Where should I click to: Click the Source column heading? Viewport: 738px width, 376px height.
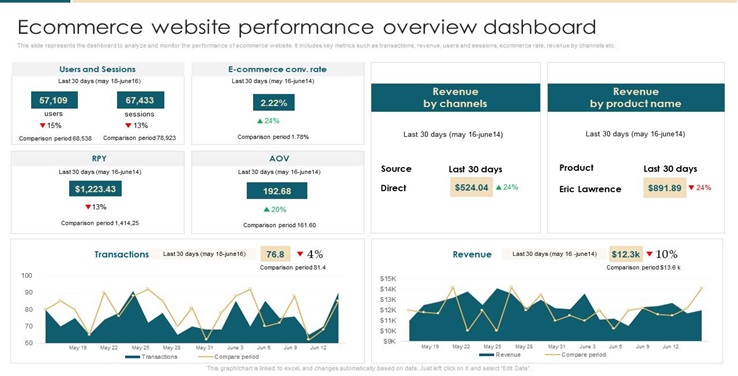(396, 169)
